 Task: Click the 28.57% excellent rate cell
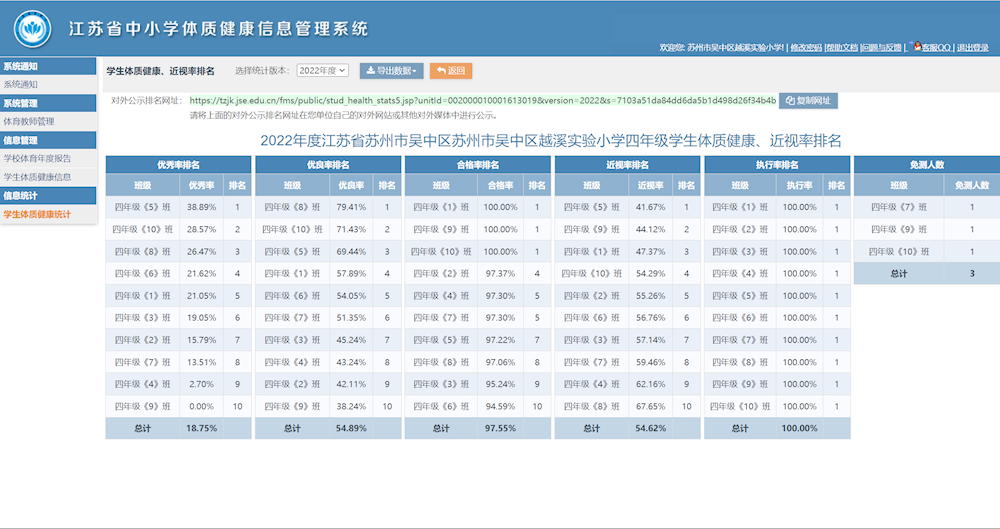pyautogui.click(x=202, y=229)
